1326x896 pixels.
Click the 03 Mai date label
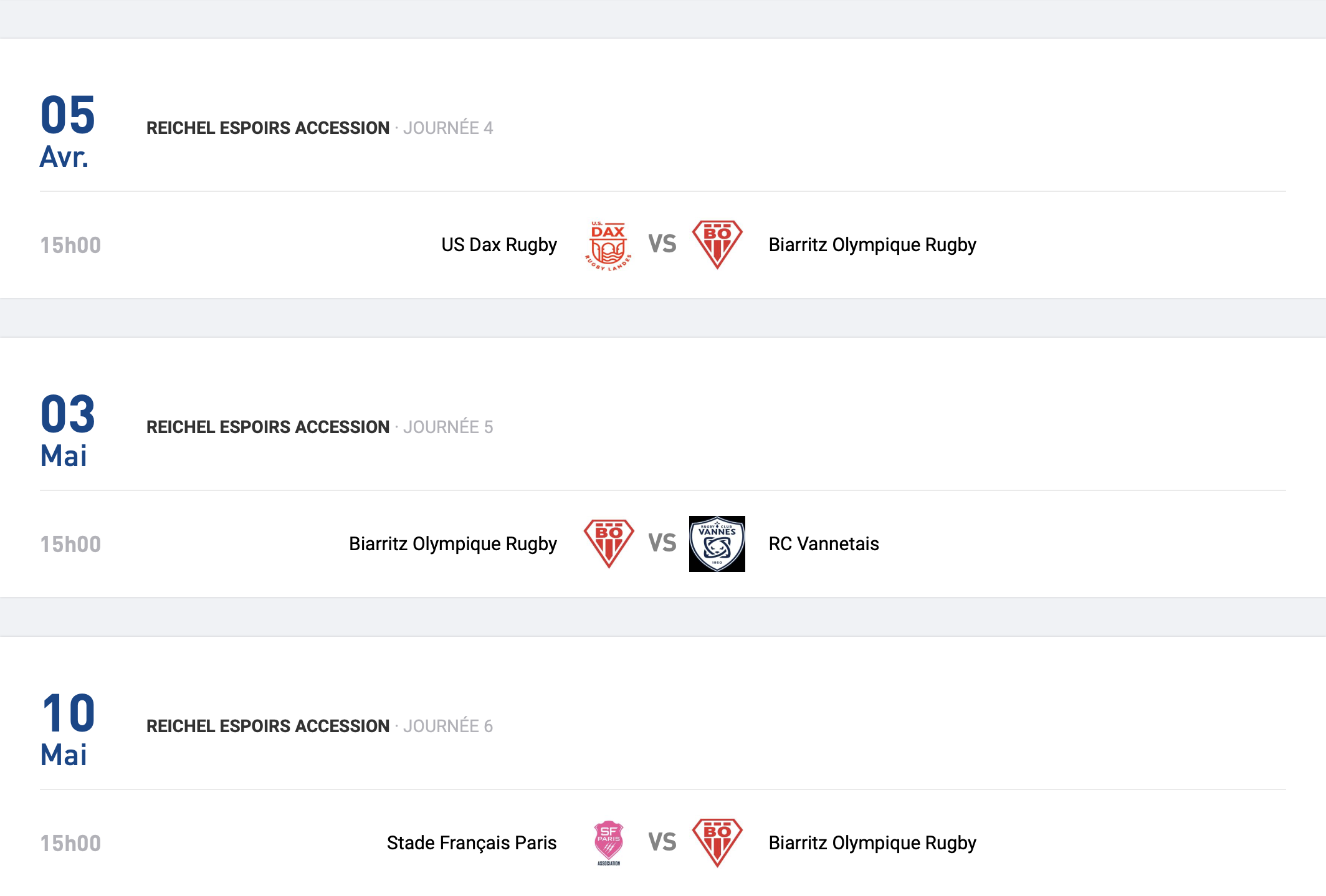[x=67, y=431]
